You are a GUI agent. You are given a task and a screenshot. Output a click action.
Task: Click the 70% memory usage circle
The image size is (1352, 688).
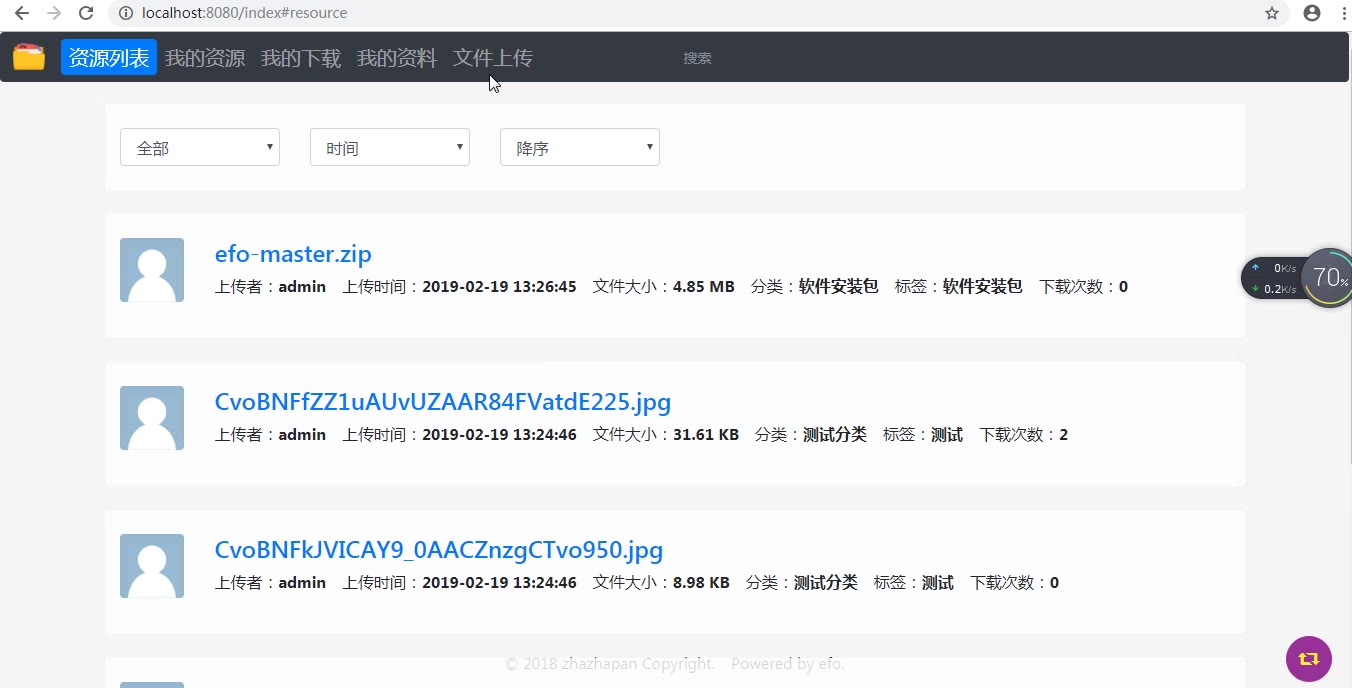pos(1328,278)
